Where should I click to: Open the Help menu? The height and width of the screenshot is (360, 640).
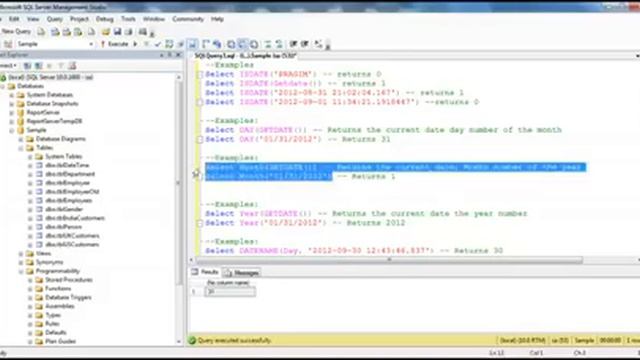pyautogui.click(x=217, y=19)
